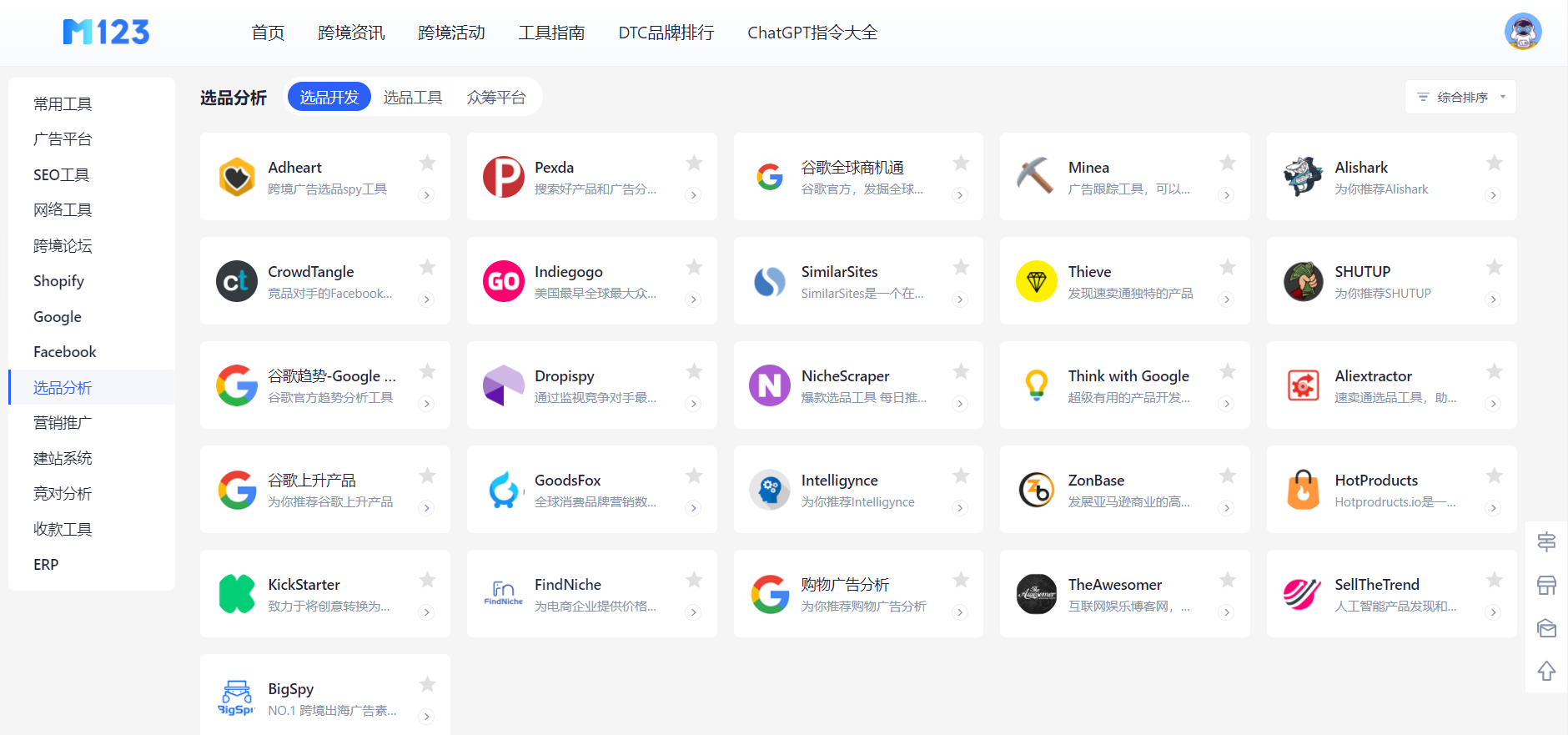Star the Pexda card

pos(694,163)
